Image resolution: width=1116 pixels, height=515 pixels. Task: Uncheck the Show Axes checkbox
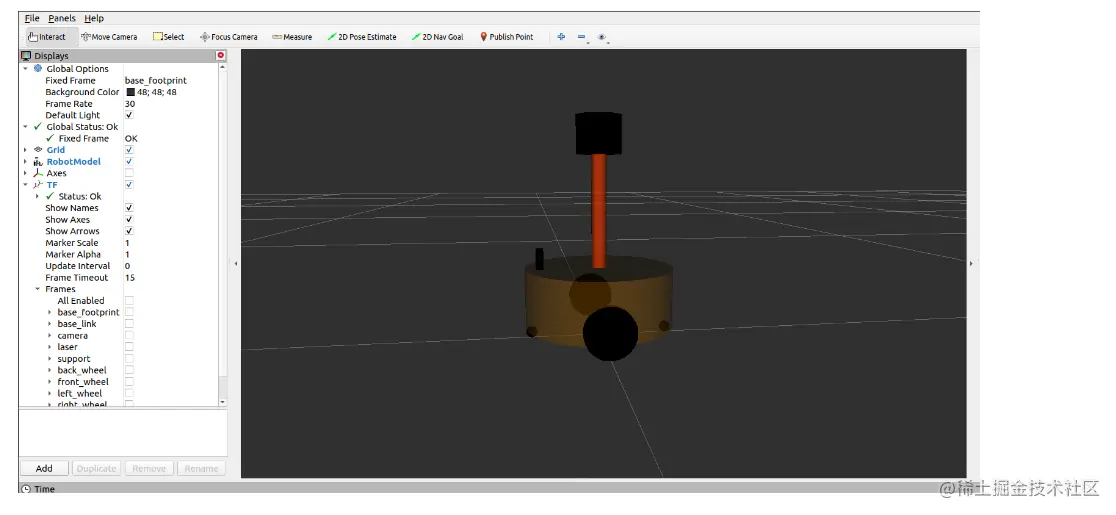click(x=129, y=219)
